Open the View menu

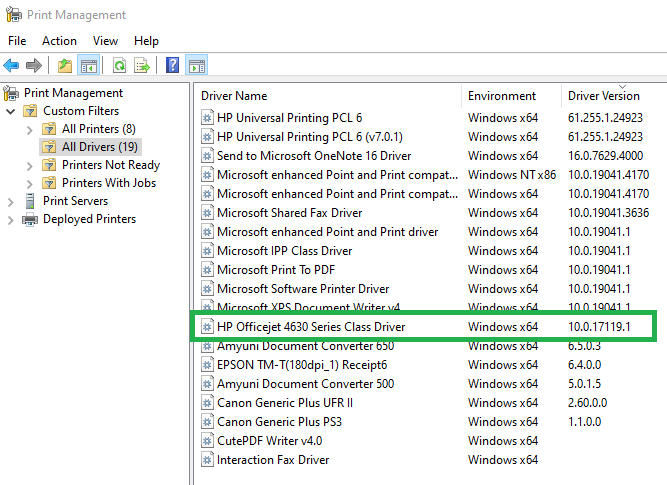tap(105, 41)
